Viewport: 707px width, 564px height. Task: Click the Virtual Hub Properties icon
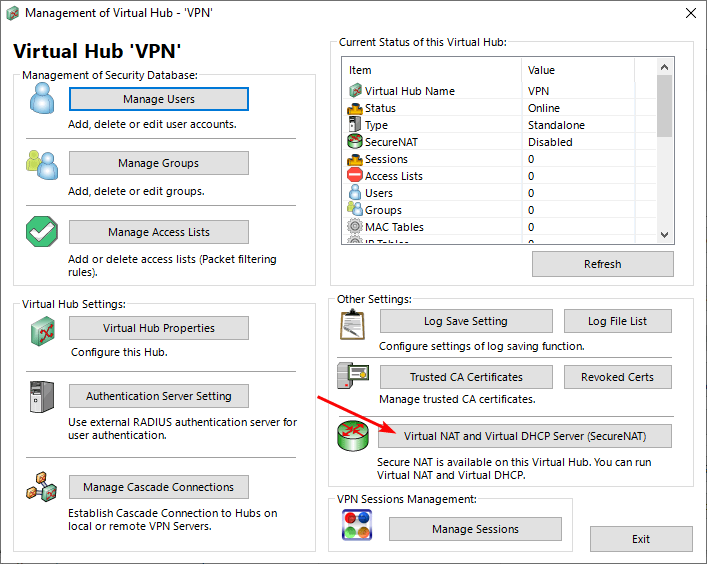click(x=41, y=329)
